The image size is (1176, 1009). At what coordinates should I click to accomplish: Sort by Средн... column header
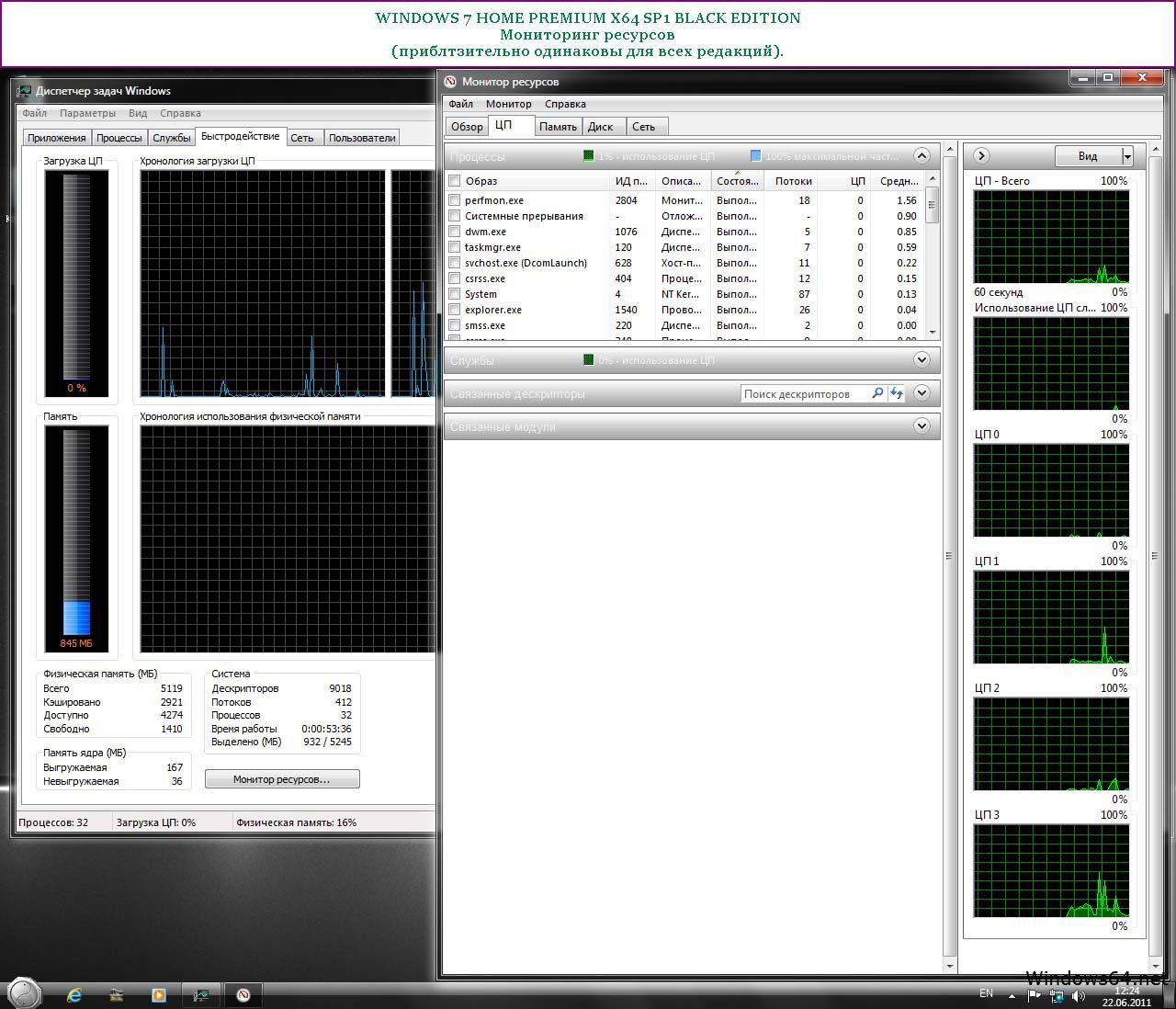coord(898,181)
